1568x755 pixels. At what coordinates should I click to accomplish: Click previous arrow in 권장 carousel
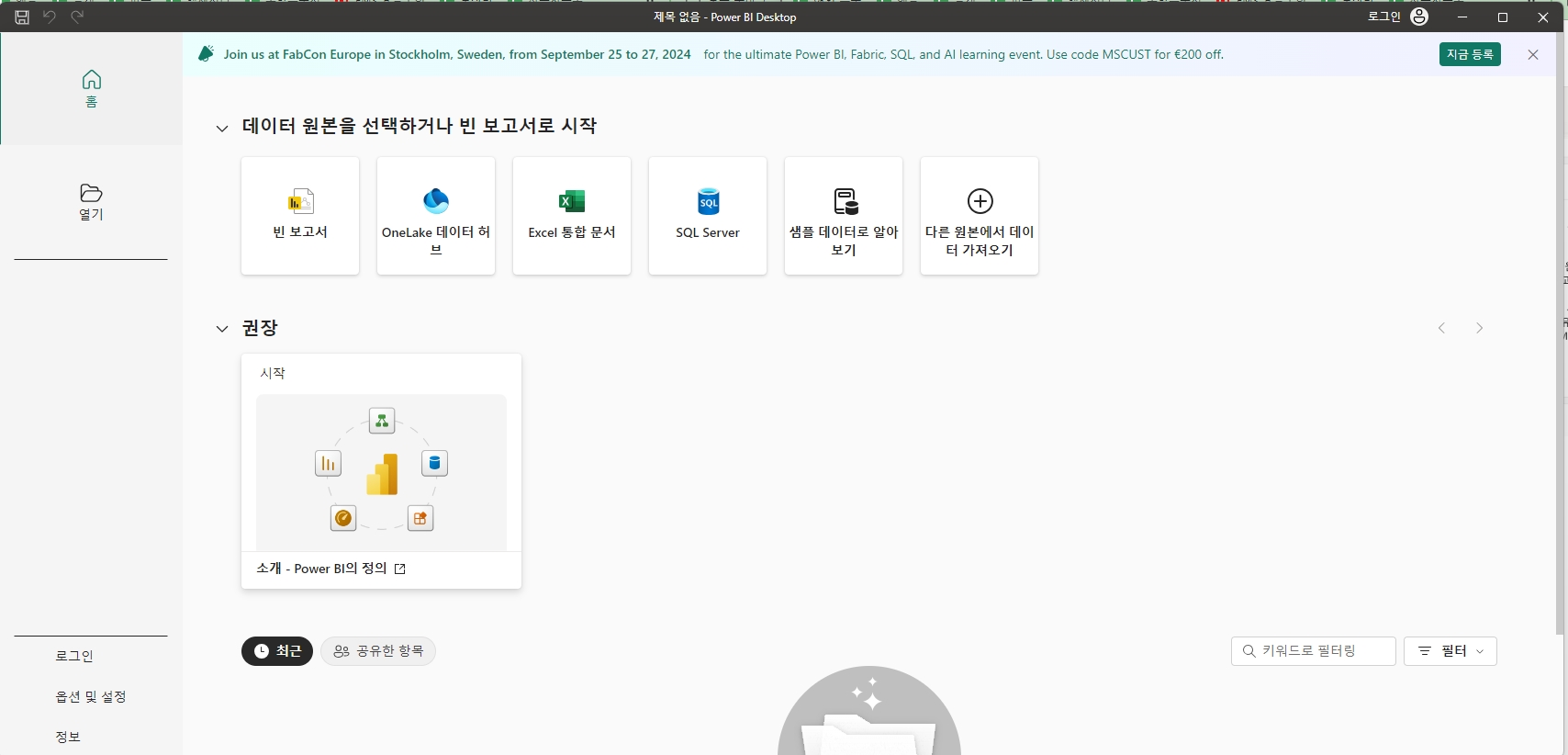pos(1441,328)
